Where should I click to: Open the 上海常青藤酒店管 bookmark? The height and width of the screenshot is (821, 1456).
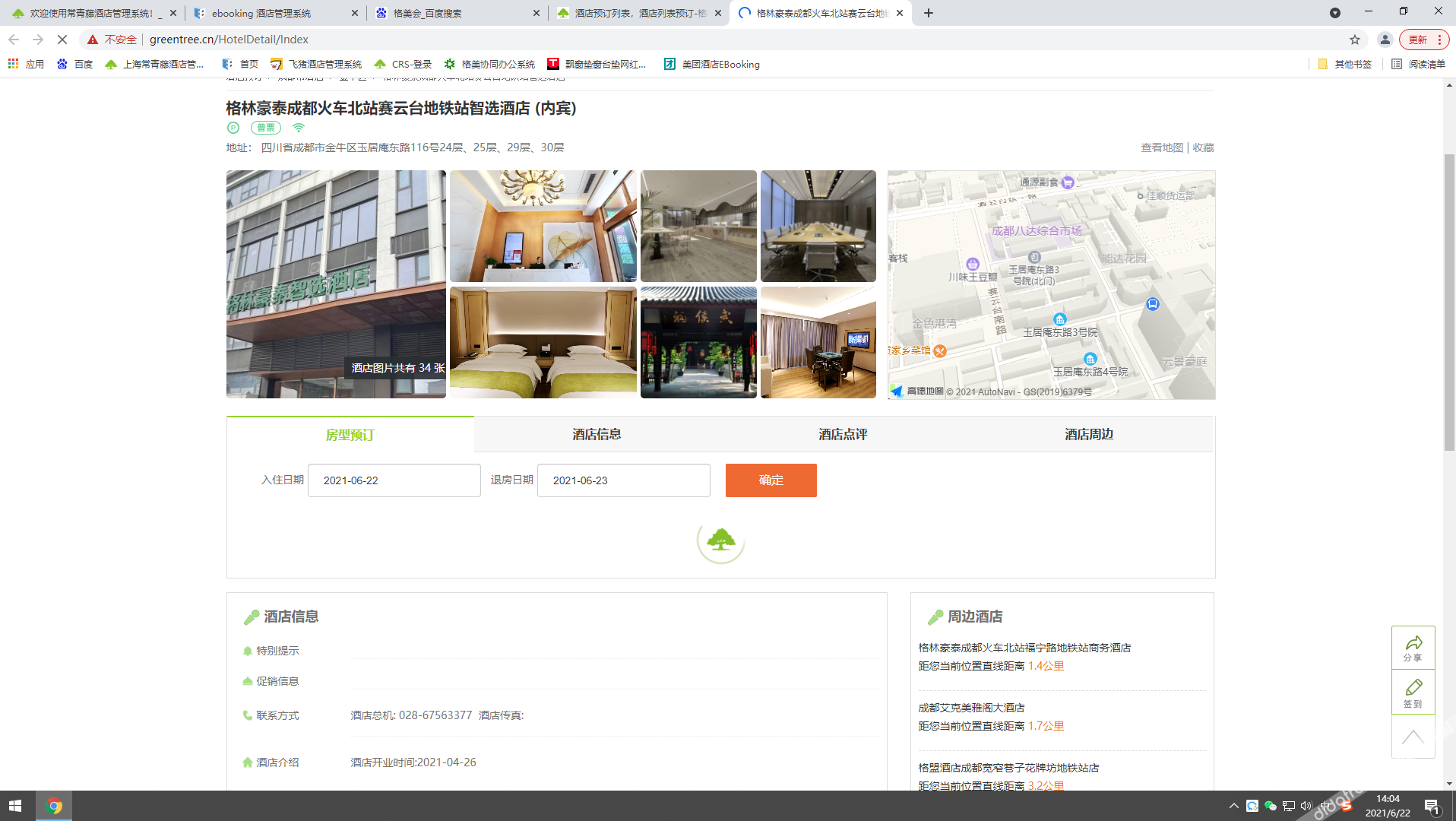[x=155, y=65]
